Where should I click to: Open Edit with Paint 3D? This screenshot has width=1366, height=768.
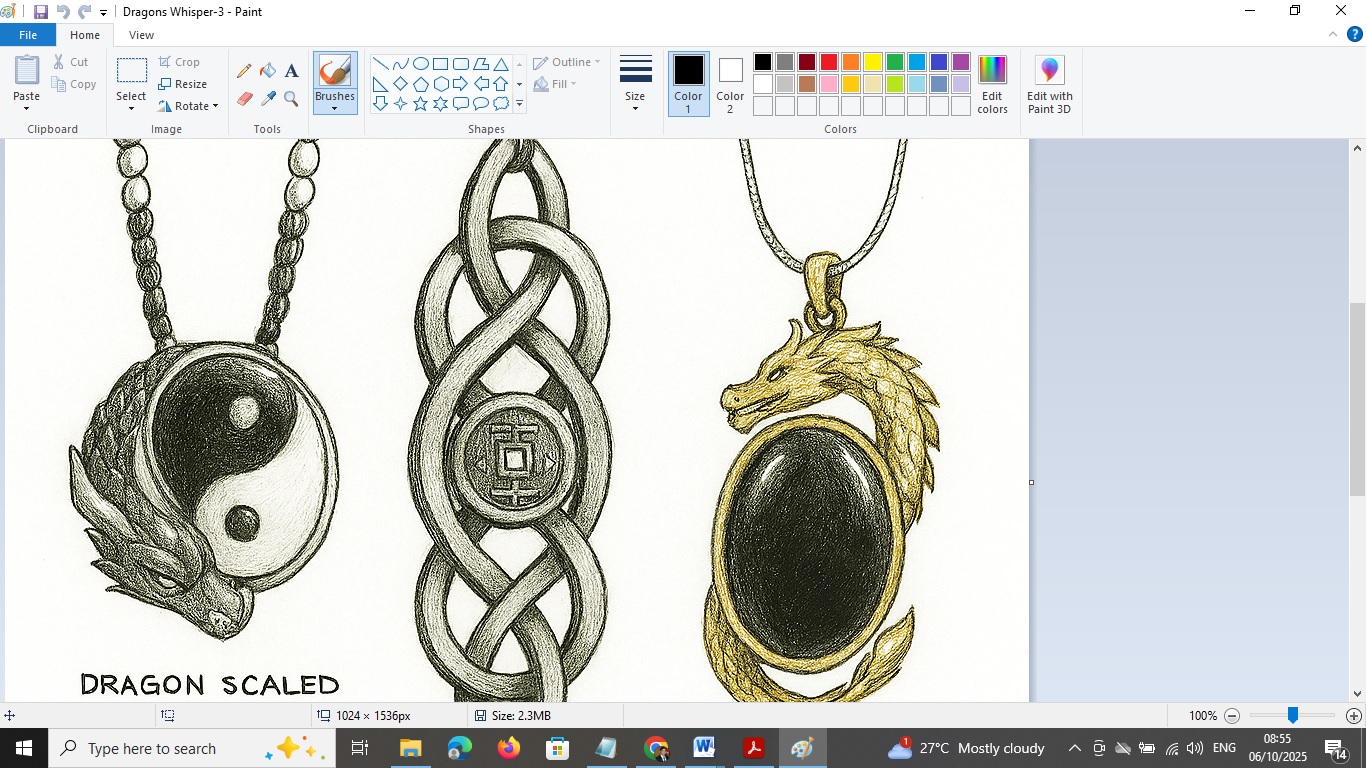1049,85
